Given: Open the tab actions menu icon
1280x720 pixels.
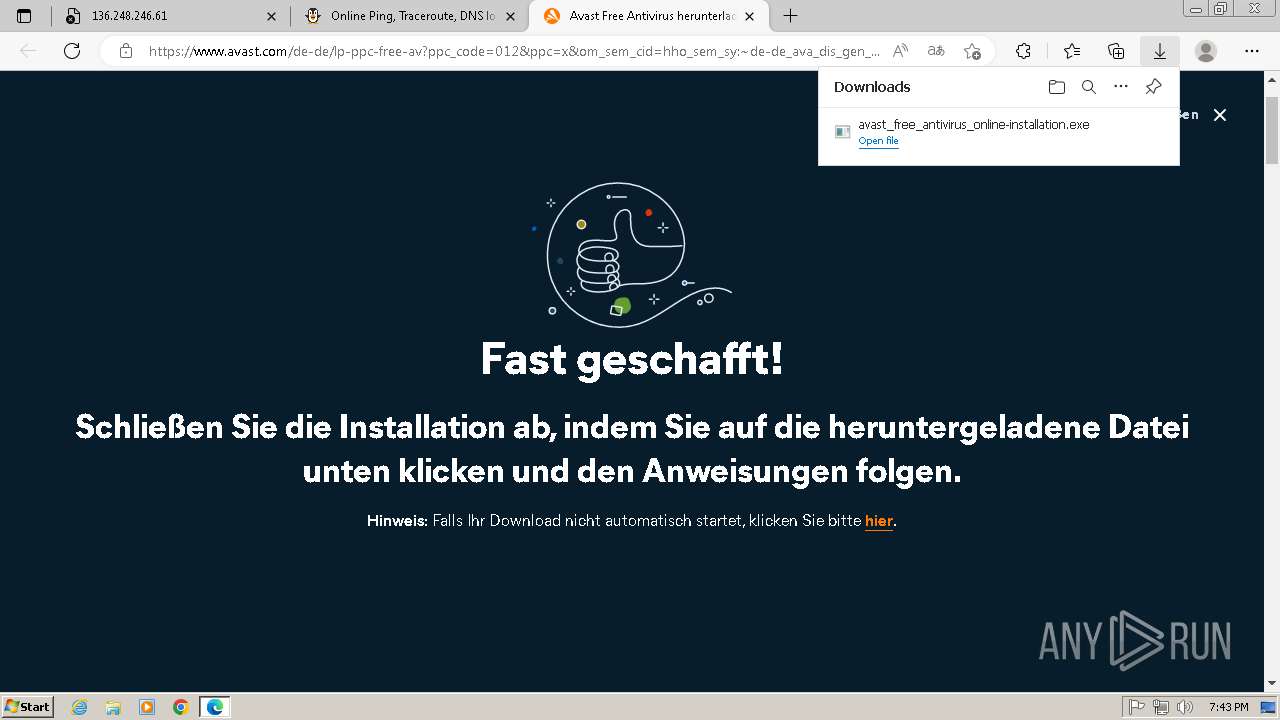Looking at the screenshot, I should tap(24, 16).
